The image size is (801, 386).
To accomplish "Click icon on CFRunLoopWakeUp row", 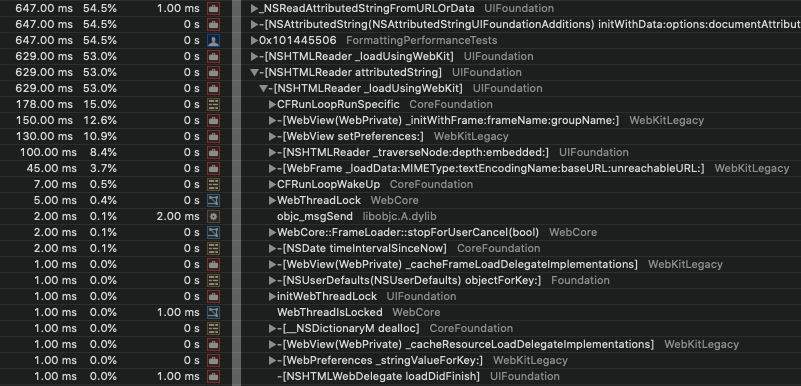I will point(214,184).
